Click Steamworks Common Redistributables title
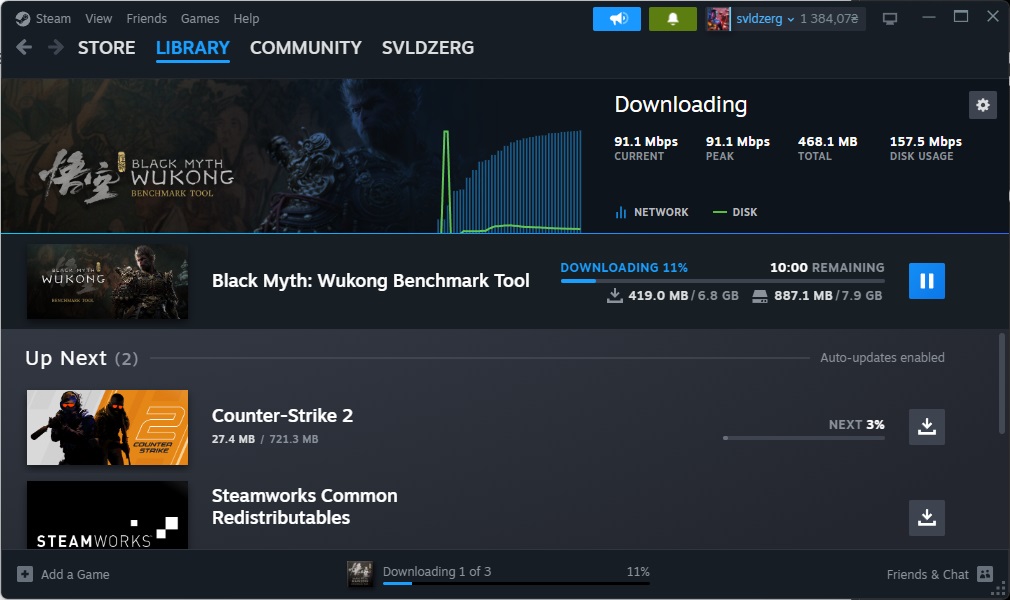This screenshot has height=600, width=1010. (305, 507)
